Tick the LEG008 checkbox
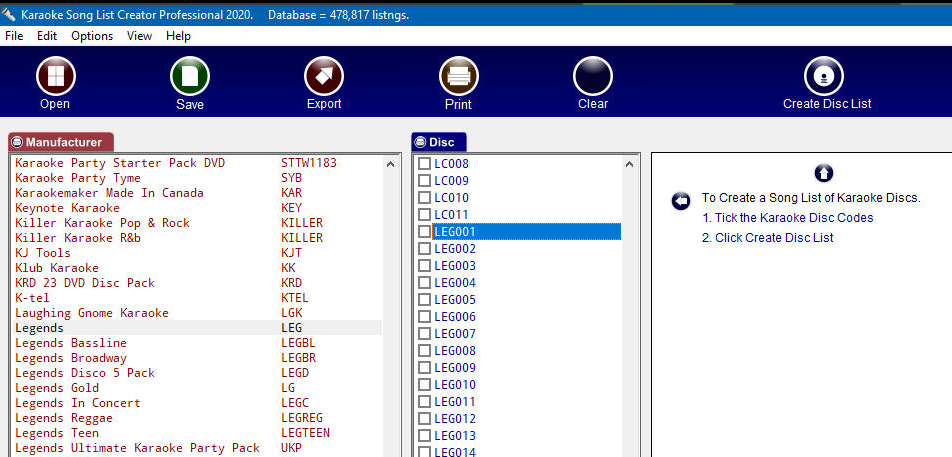Image resolution: width=952 pixels, height=457 pixels. 424,351
